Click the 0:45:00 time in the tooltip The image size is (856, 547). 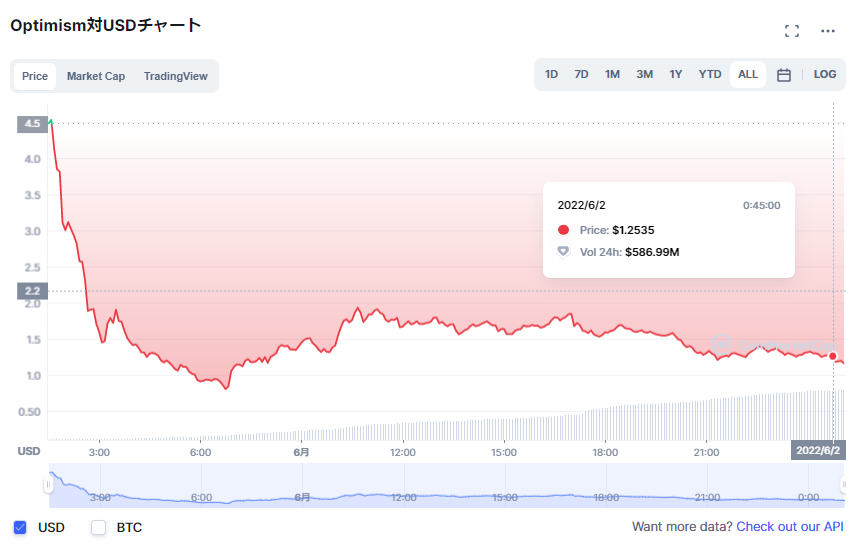click(x=762, y=206)
